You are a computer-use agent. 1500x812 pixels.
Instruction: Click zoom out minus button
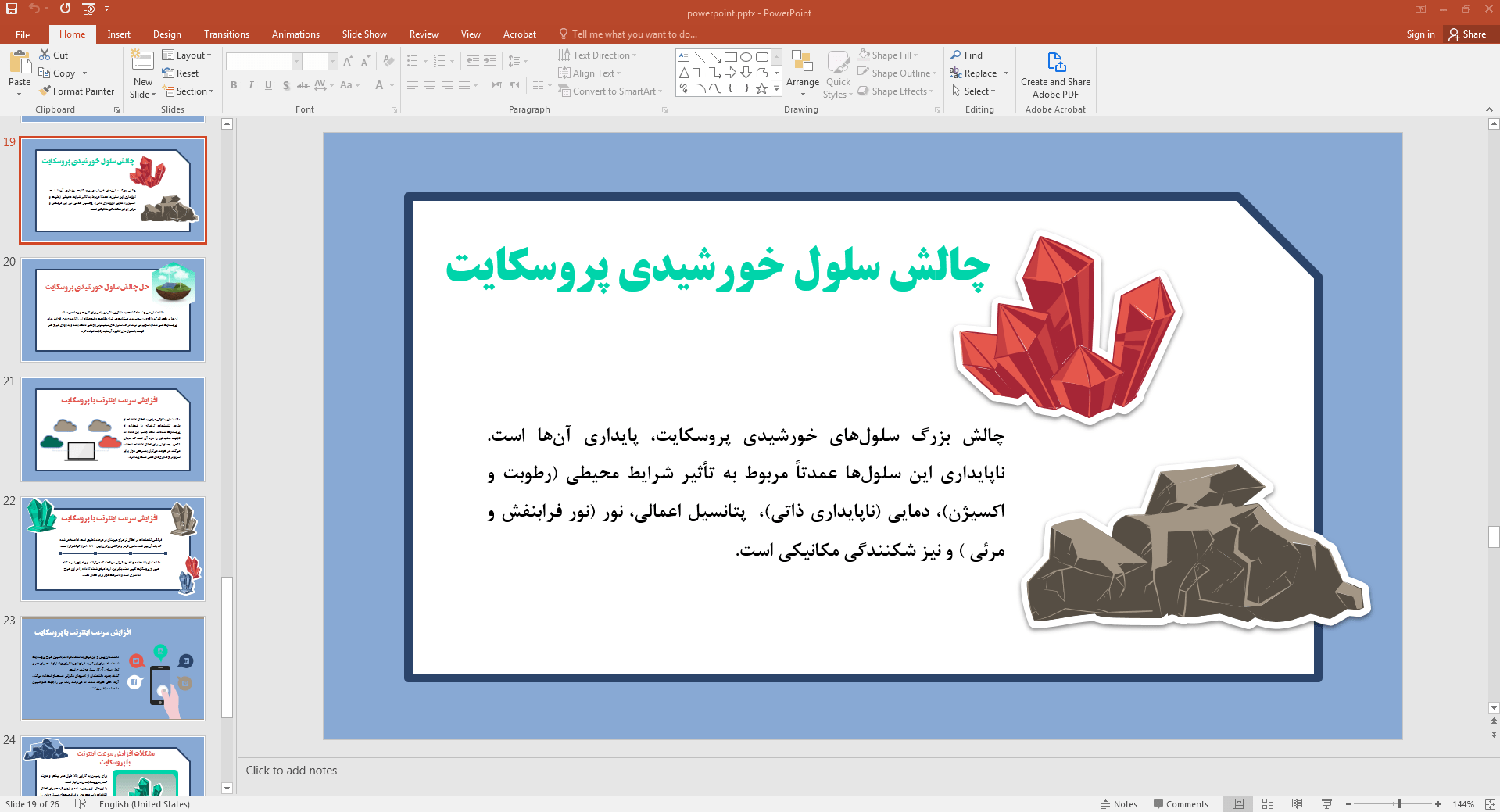pyautogui.click(x=1348, y=803)
